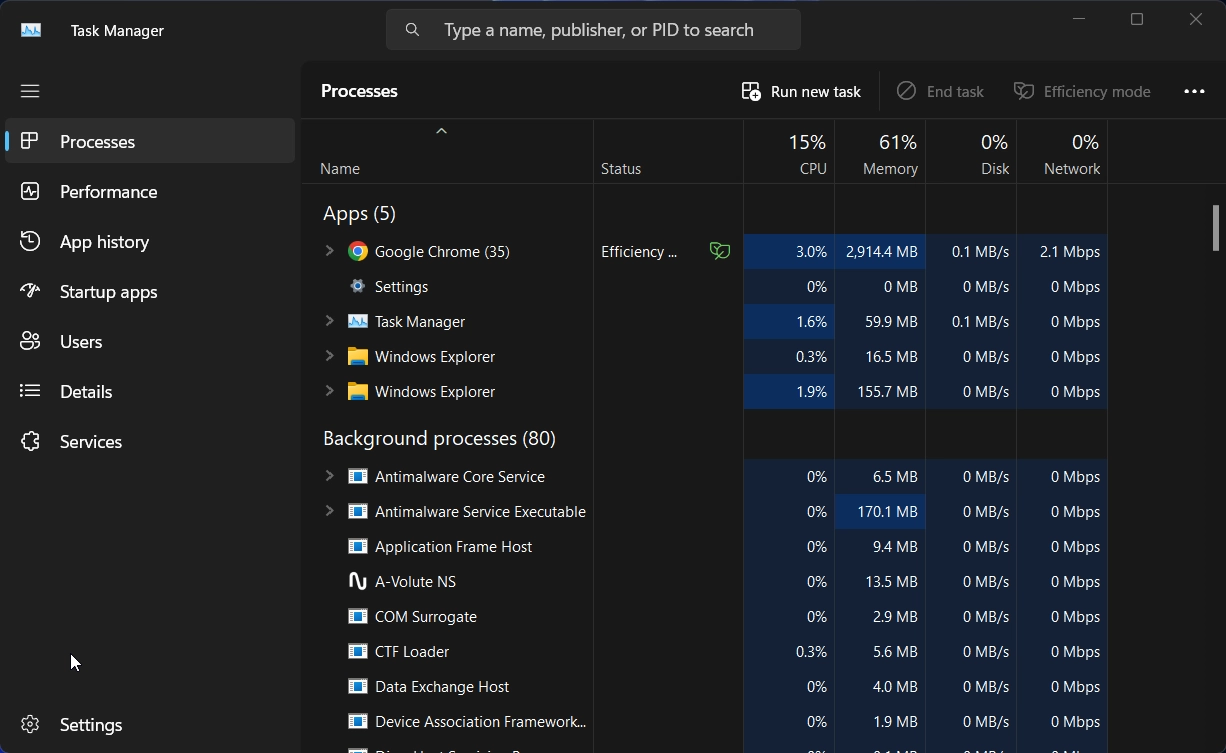Open the Startup apps page
The image size is (1226, 753).
click(150, 291)
